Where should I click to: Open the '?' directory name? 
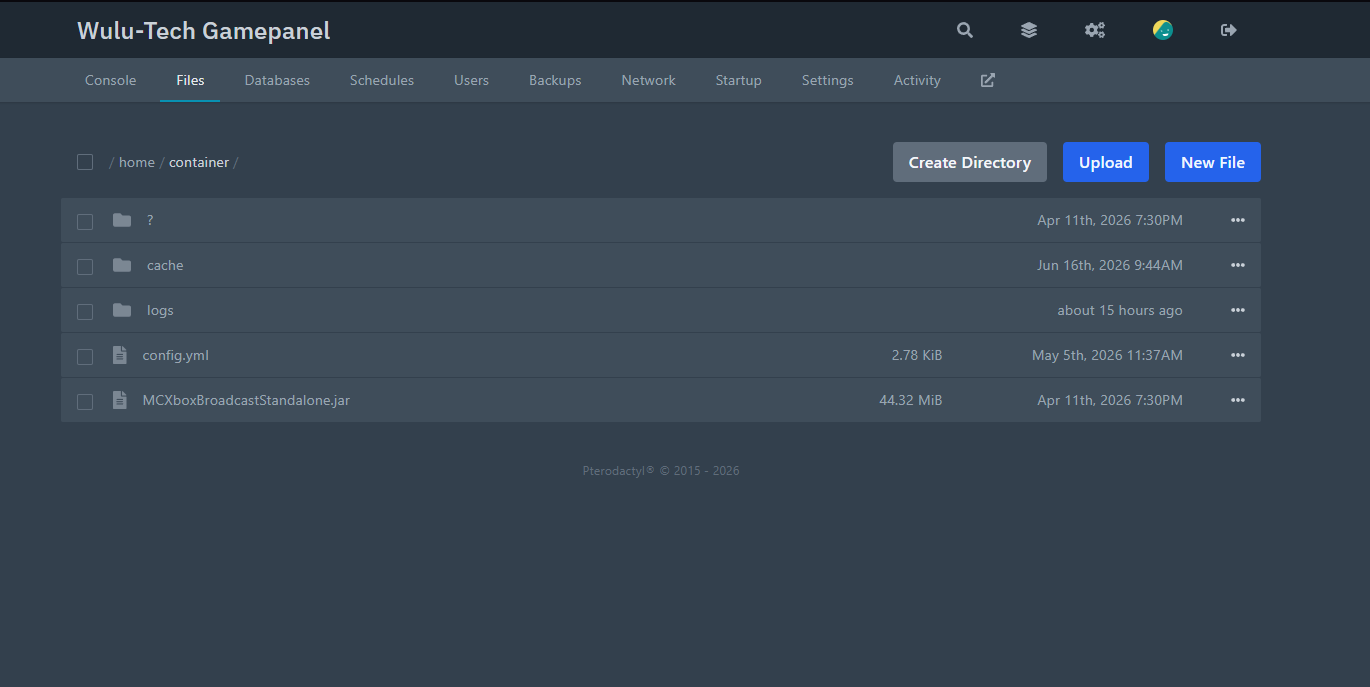[x=150, y=220]
